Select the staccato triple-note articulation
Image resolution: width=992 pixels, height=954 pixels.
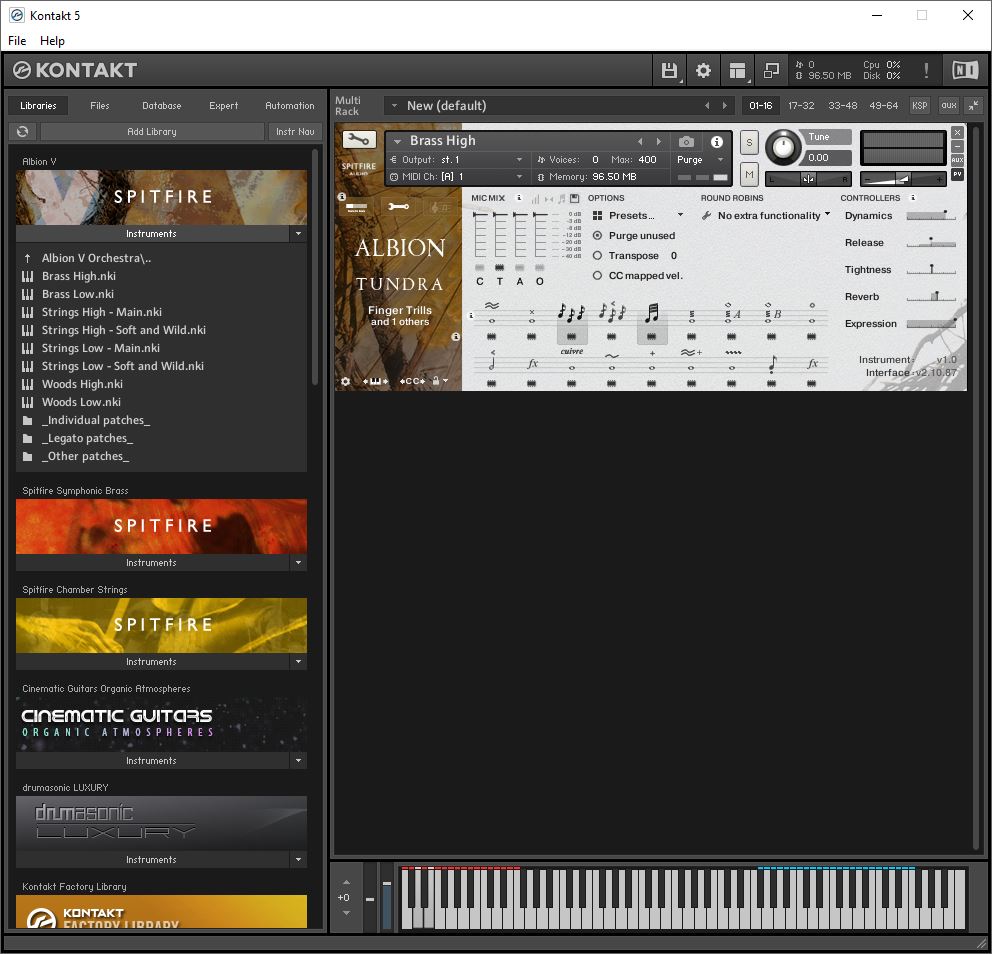571,313
